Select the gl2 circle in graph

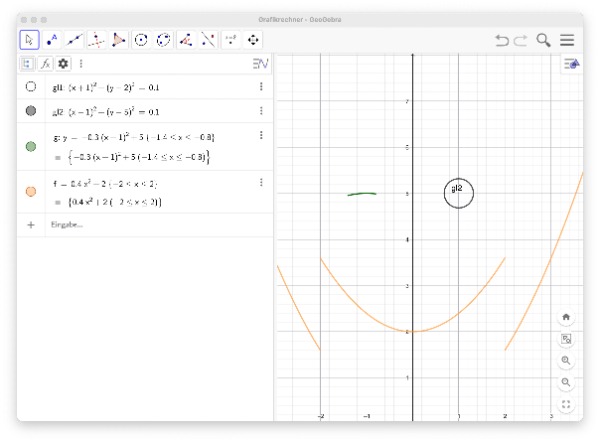coord(459,193)
